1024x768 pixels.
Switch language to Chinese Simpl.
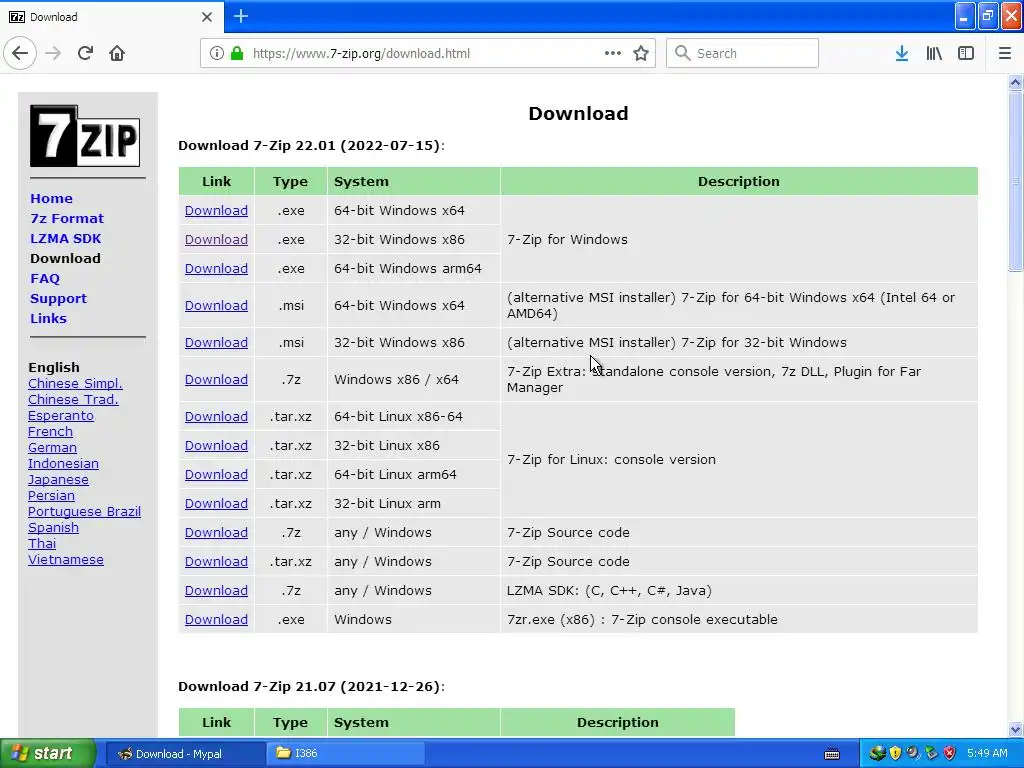tap(75, 383)
